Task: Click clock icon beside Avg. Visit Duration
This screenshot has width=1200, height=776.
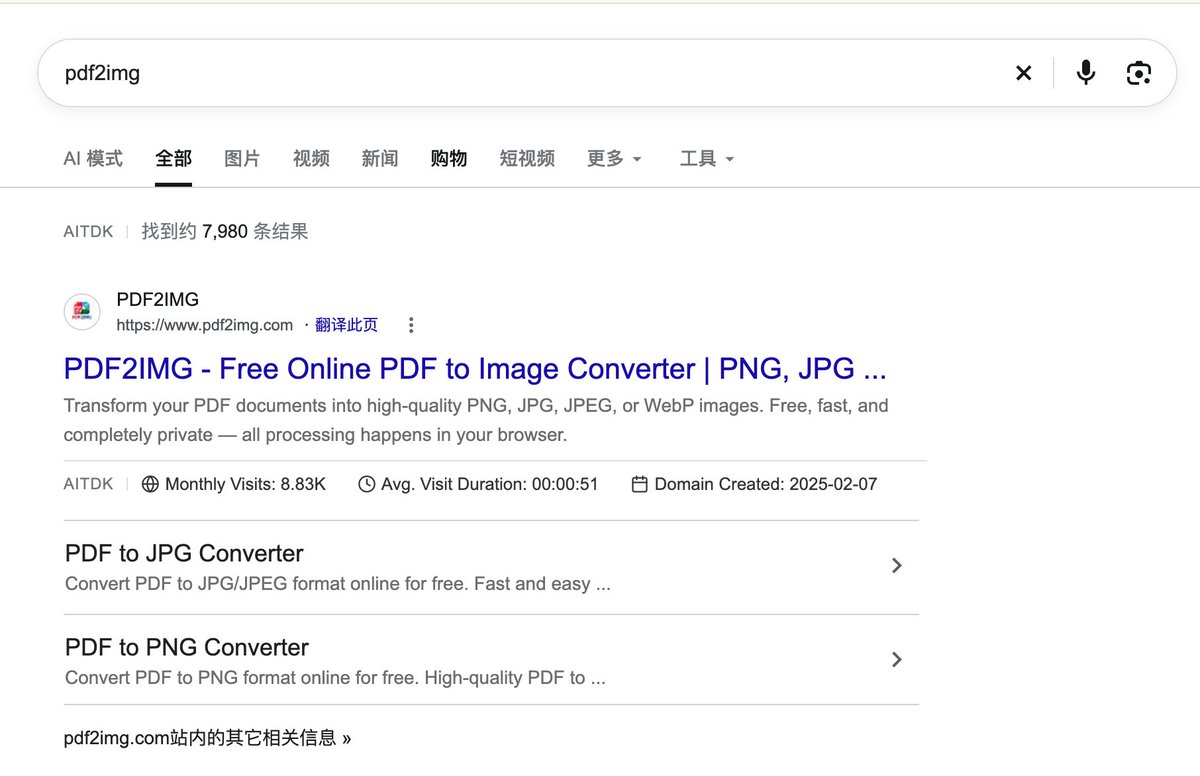Action: point(367,484)
